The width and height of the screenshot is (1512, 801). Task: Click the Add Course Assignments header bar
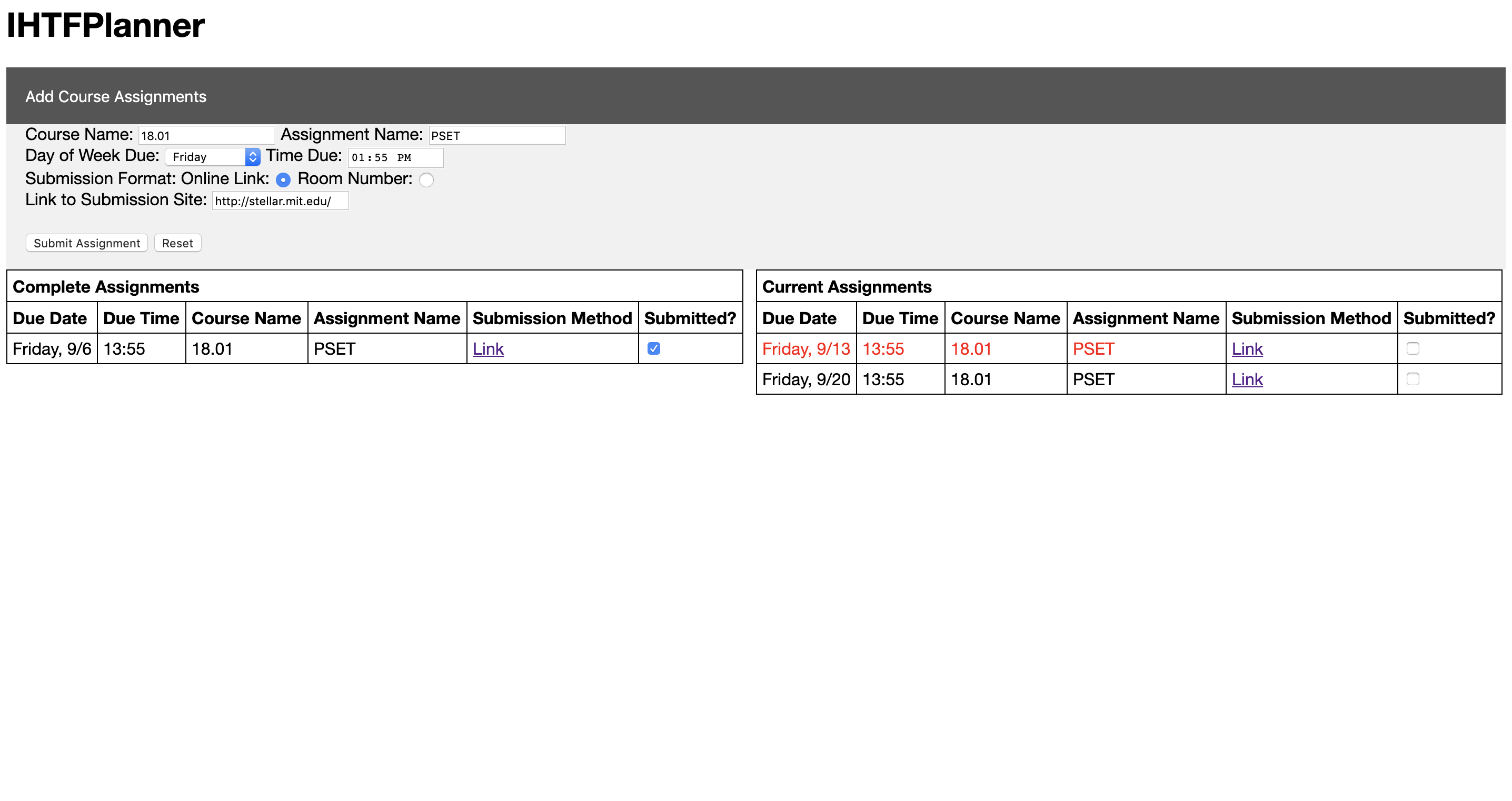coord(116,96)
